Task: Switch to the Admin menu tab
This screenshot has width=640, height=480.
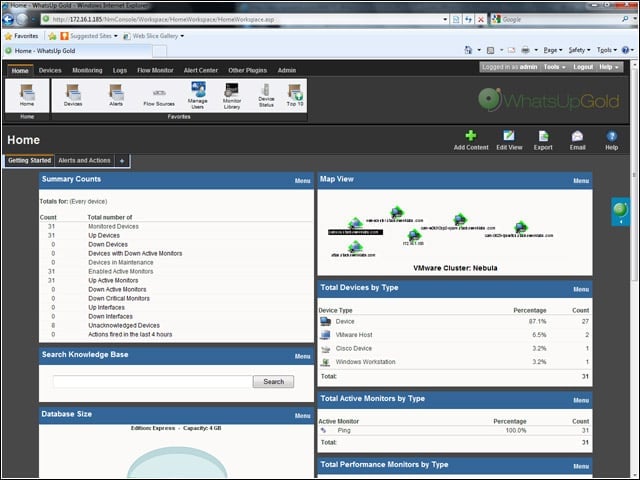Action: point(287,70)
